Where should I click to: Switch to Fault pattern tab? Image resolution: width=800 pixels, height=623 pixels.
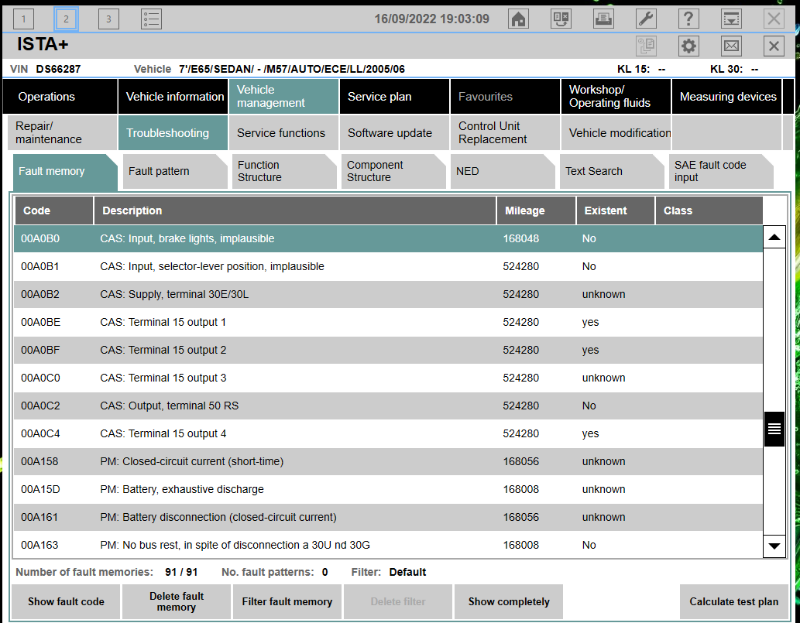click(x=174, y=171)
